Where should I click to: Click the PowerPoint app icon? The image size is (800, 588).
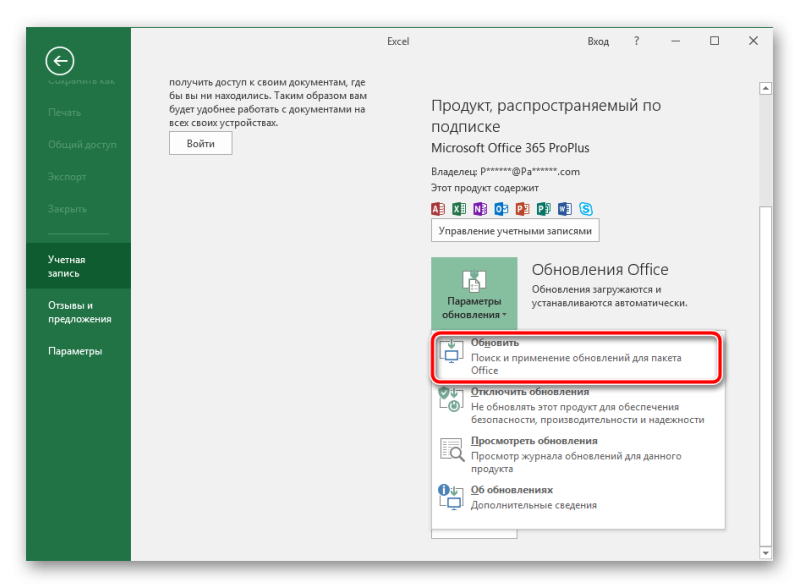click(x=522, y=209)
